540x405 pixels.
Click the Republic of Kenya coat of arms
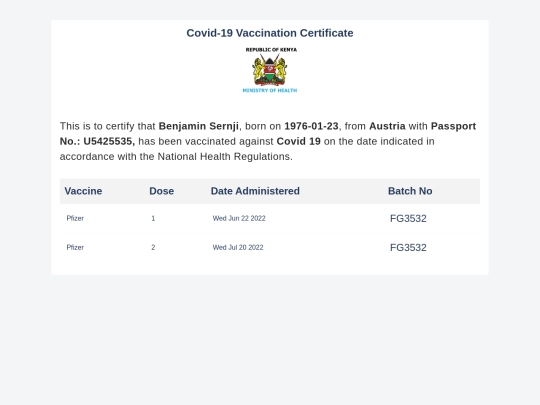[x=270, y=70]
